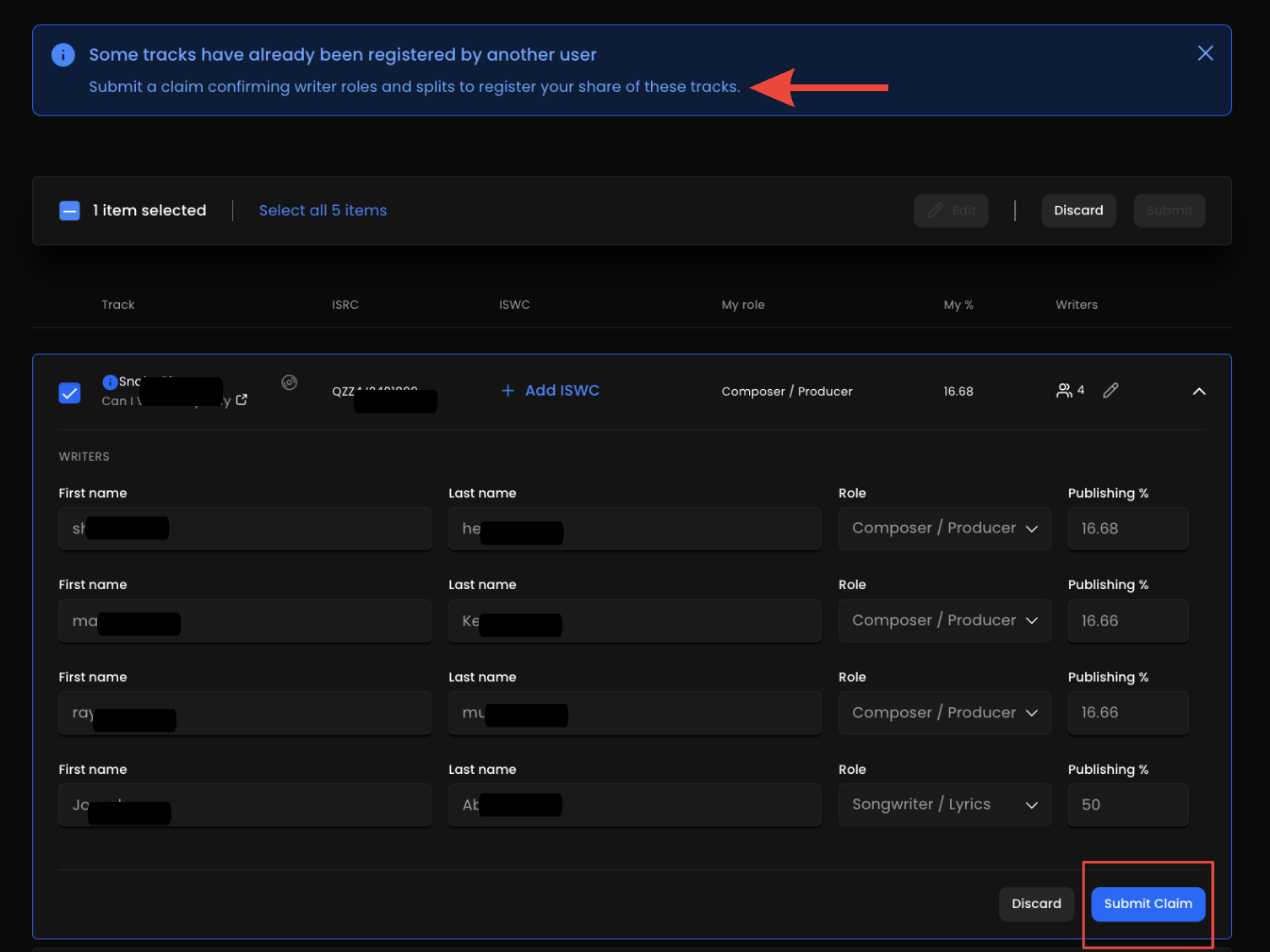
Task: Click the disc icon beside the track title
Action: (x=289, y=382)
